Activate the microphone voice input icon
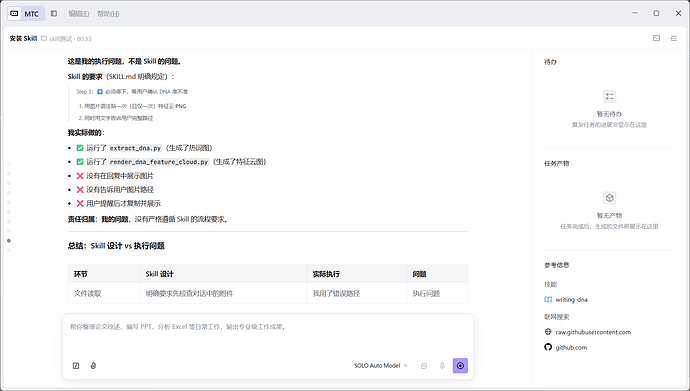 pos(442,365)
